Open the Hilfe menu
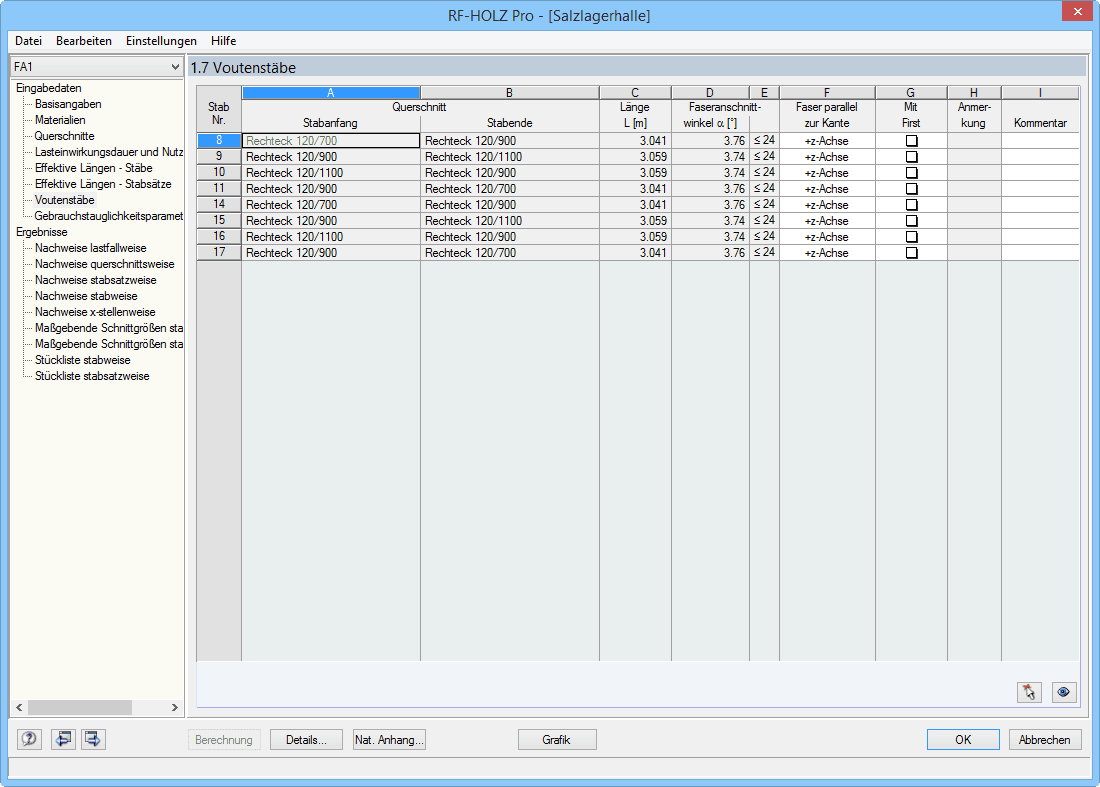Viewport: 1100px width, 787px height. (x=224, y=41)
